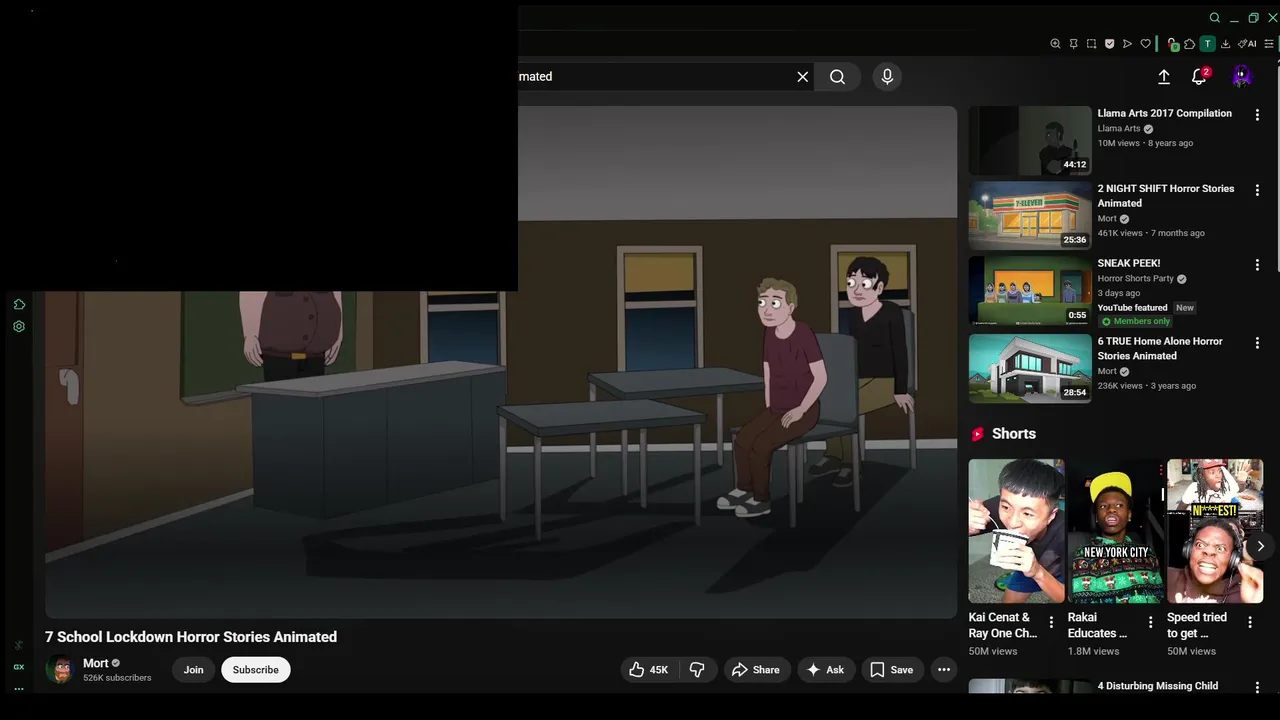The width and height of the screenshot is (1280, 720).
Task: Open 2 NIGHT SHIFT Horror Stories thumbnail
Action: 1030,216
